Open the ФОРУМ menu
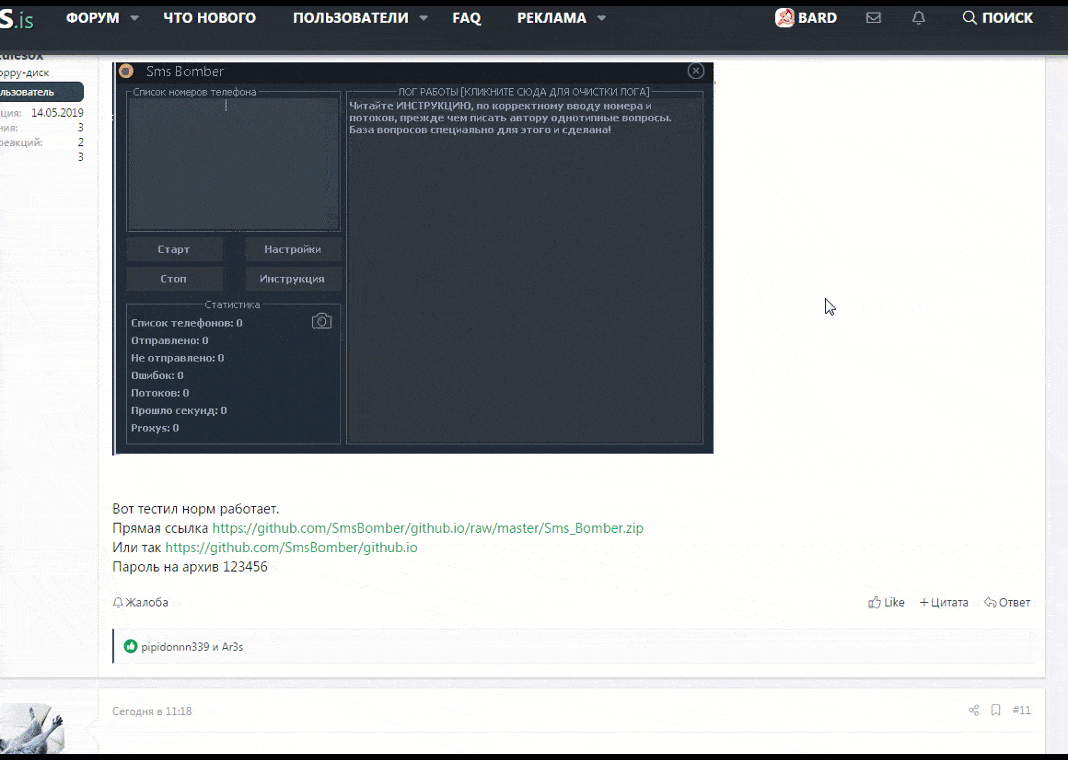 click(92, 18)
